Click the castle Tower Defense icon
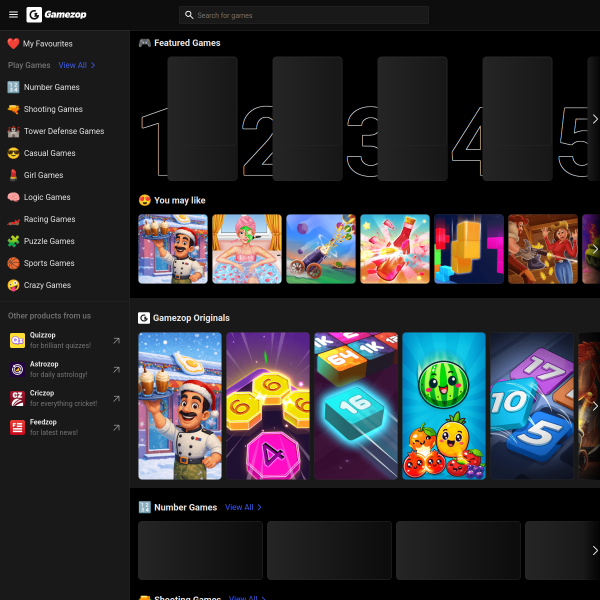600x600 pixels. coord(13,131)
